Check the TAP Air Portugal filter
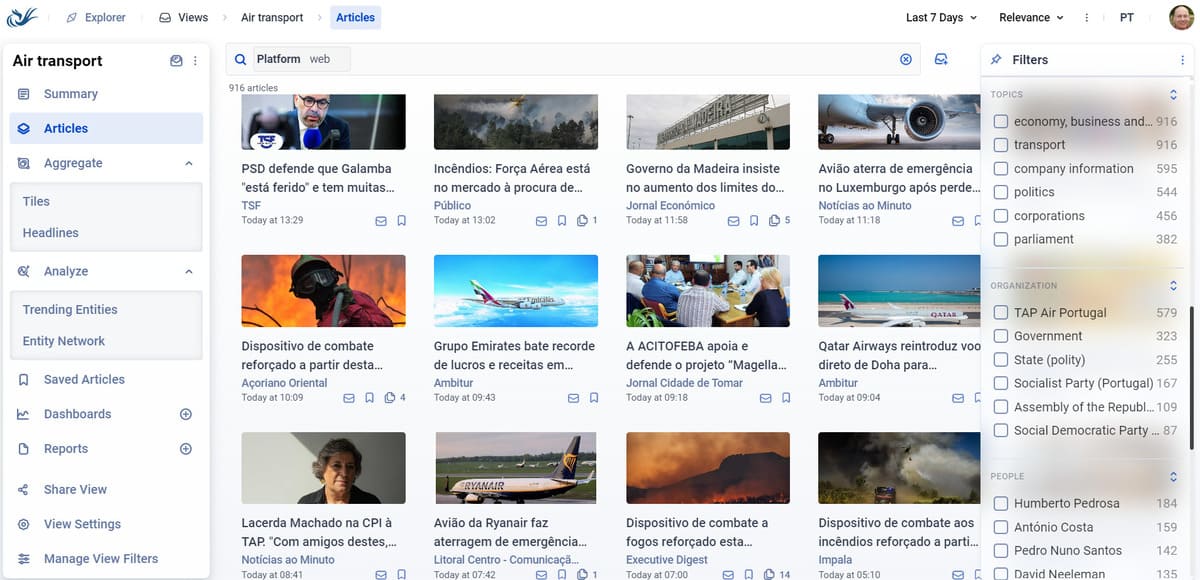Image resolution: width=1200 pixels, height=580 pixels. (x=1000, y=313)
